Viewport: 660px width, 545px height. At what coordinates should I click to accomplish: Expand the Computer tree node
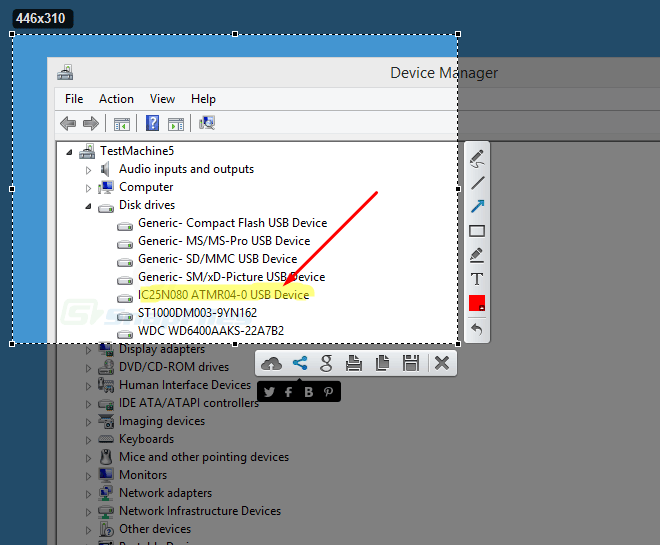88,188
